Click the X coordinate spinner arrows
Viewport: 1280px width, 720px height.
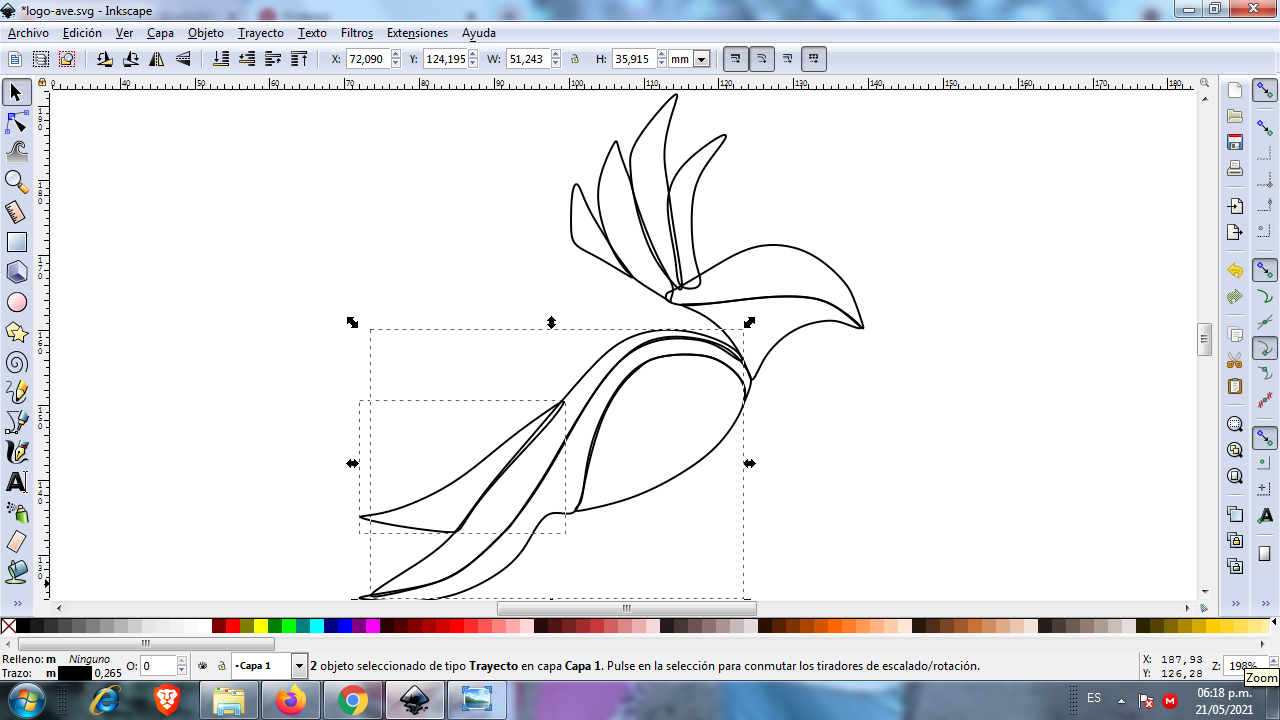pos(395,59)
